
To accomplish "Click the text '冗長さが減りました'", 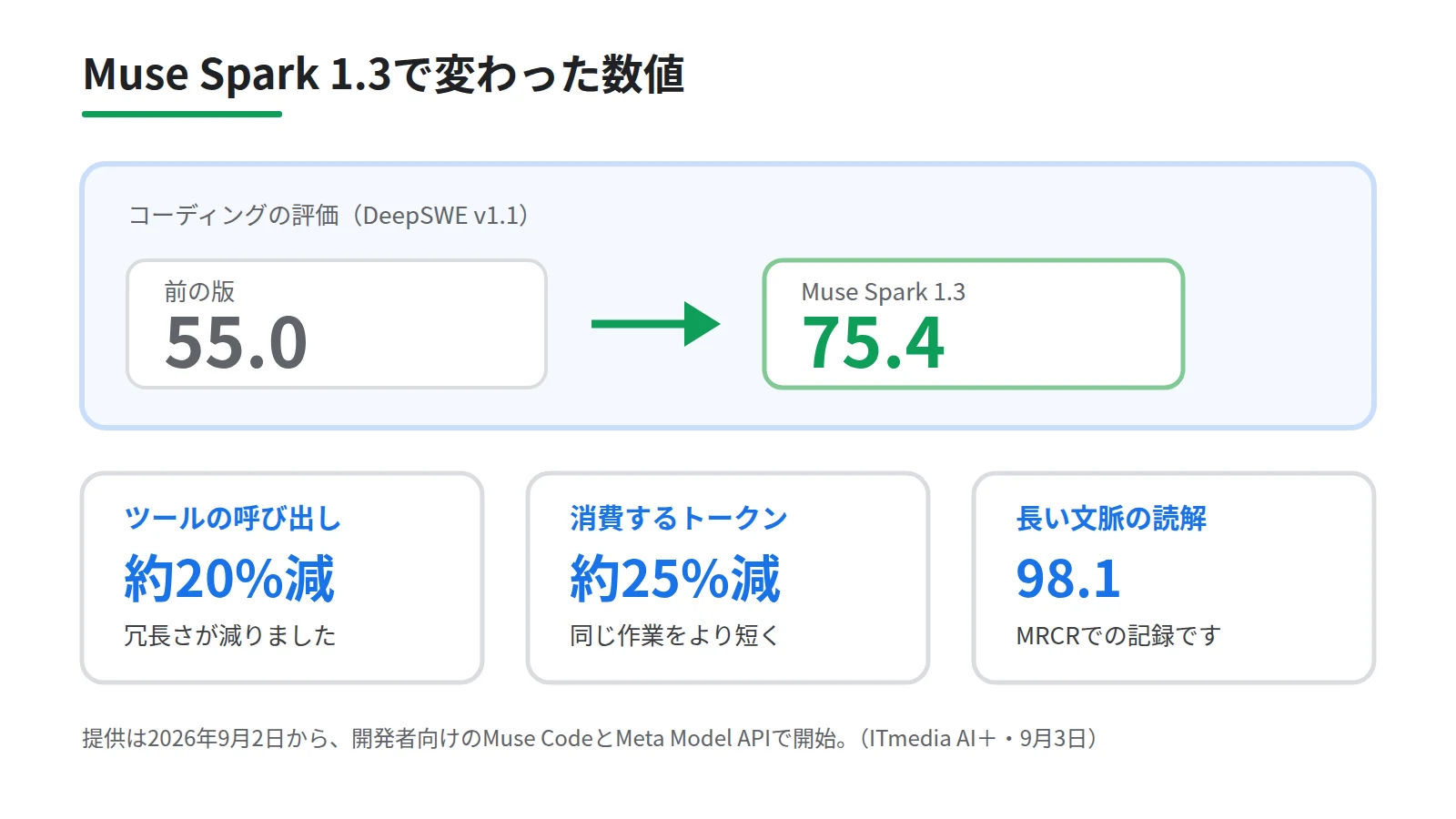I will pyautogui.click(x=230, y=635).
